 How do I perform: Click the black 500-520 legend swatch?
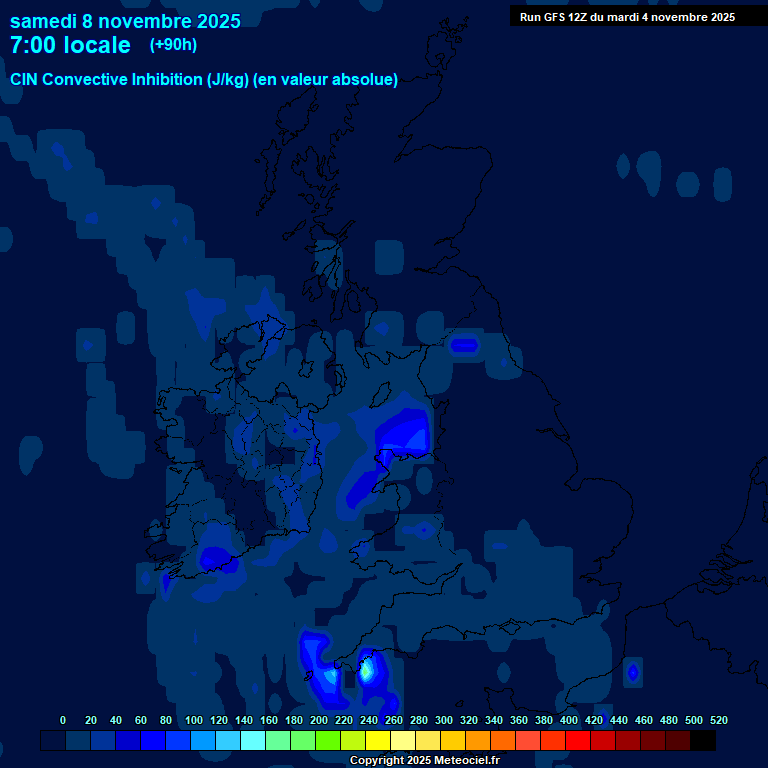coord(703,741)
